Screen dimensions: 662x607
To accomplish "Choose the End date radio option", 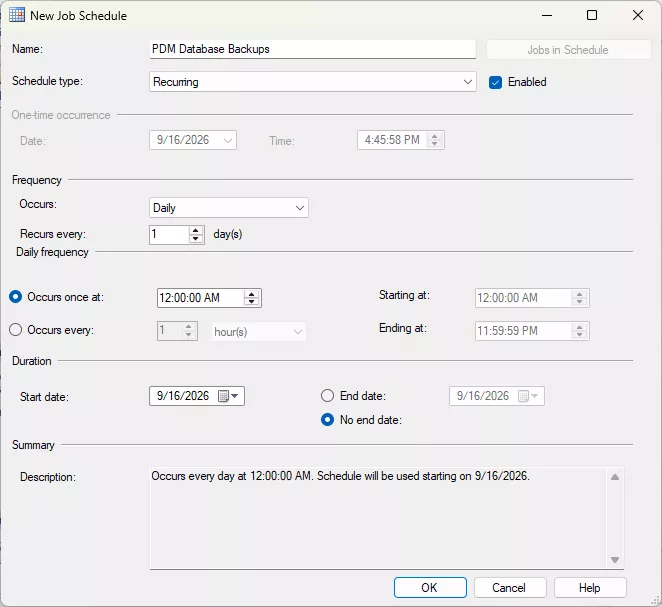I will 327,396.
